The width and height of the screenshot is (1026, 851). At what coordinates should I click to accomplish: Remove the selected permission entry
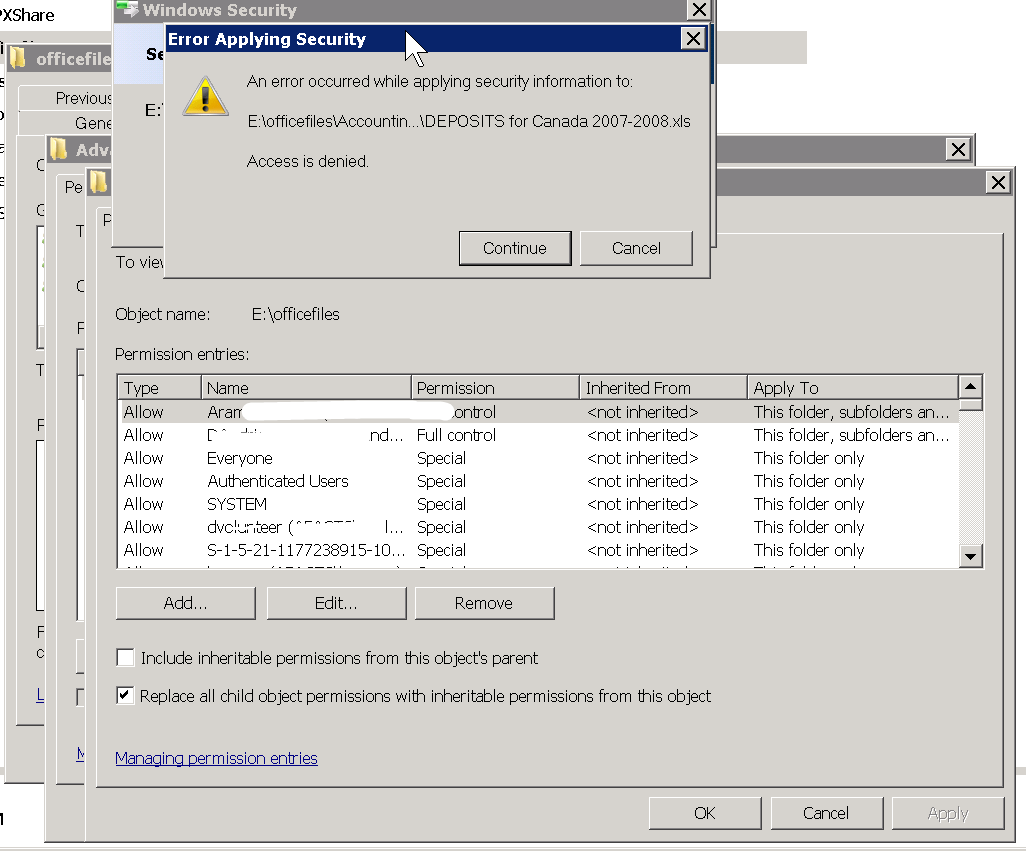click(484, 603)
